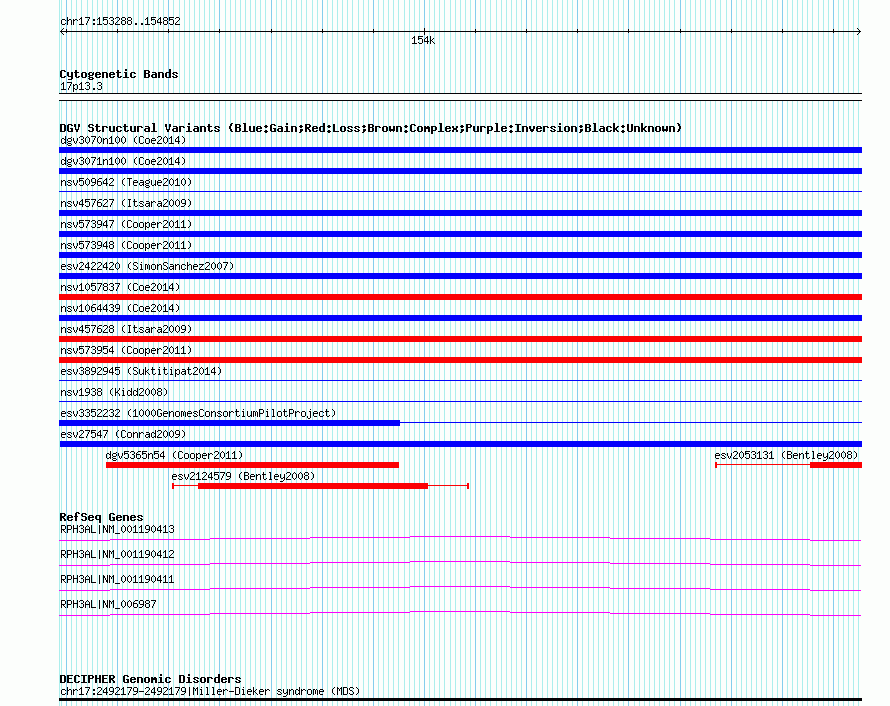Select nsv1057837 (Coe2014) label
This screenshot has height=706, width=890.
coord(120,287)
